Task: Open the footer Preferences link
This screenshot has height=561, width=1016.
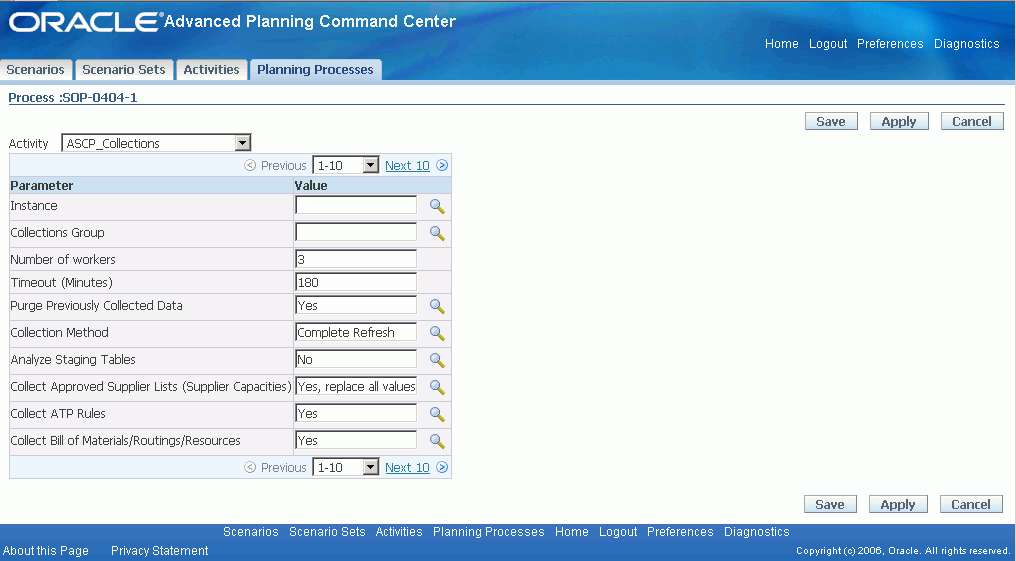Action: tap(680, 532)
